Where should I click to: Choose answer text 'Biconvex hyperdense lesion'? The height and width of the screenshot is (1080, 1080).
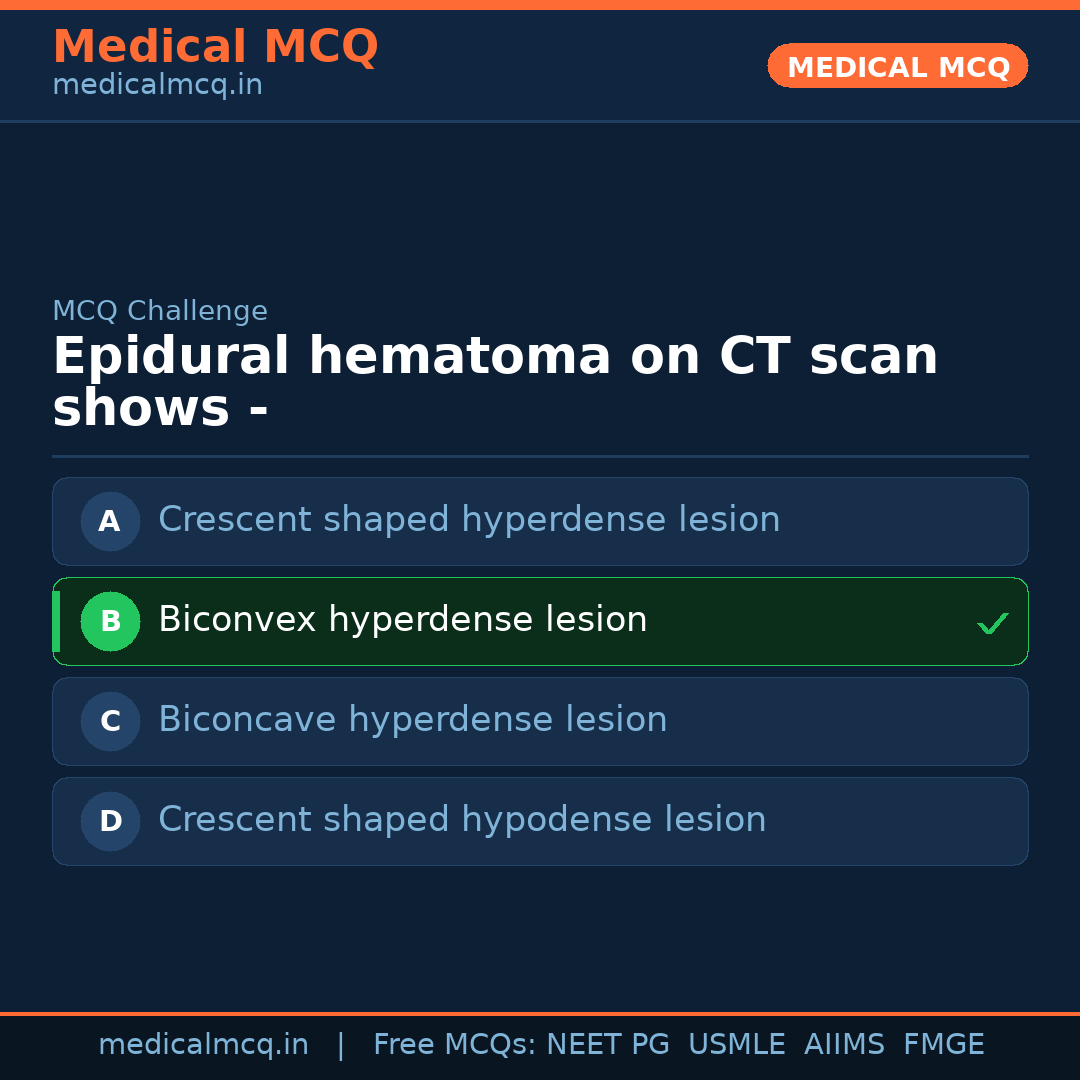(402, 620)
